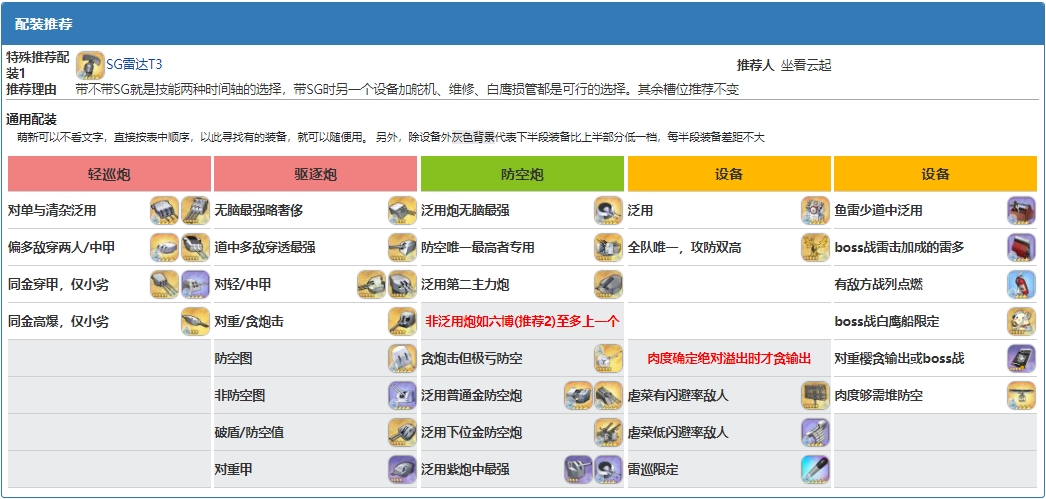The width and height of the screenshot is (1046, 499).
Task: Open the SG雷达T3 equipment link
Action: 134,65
